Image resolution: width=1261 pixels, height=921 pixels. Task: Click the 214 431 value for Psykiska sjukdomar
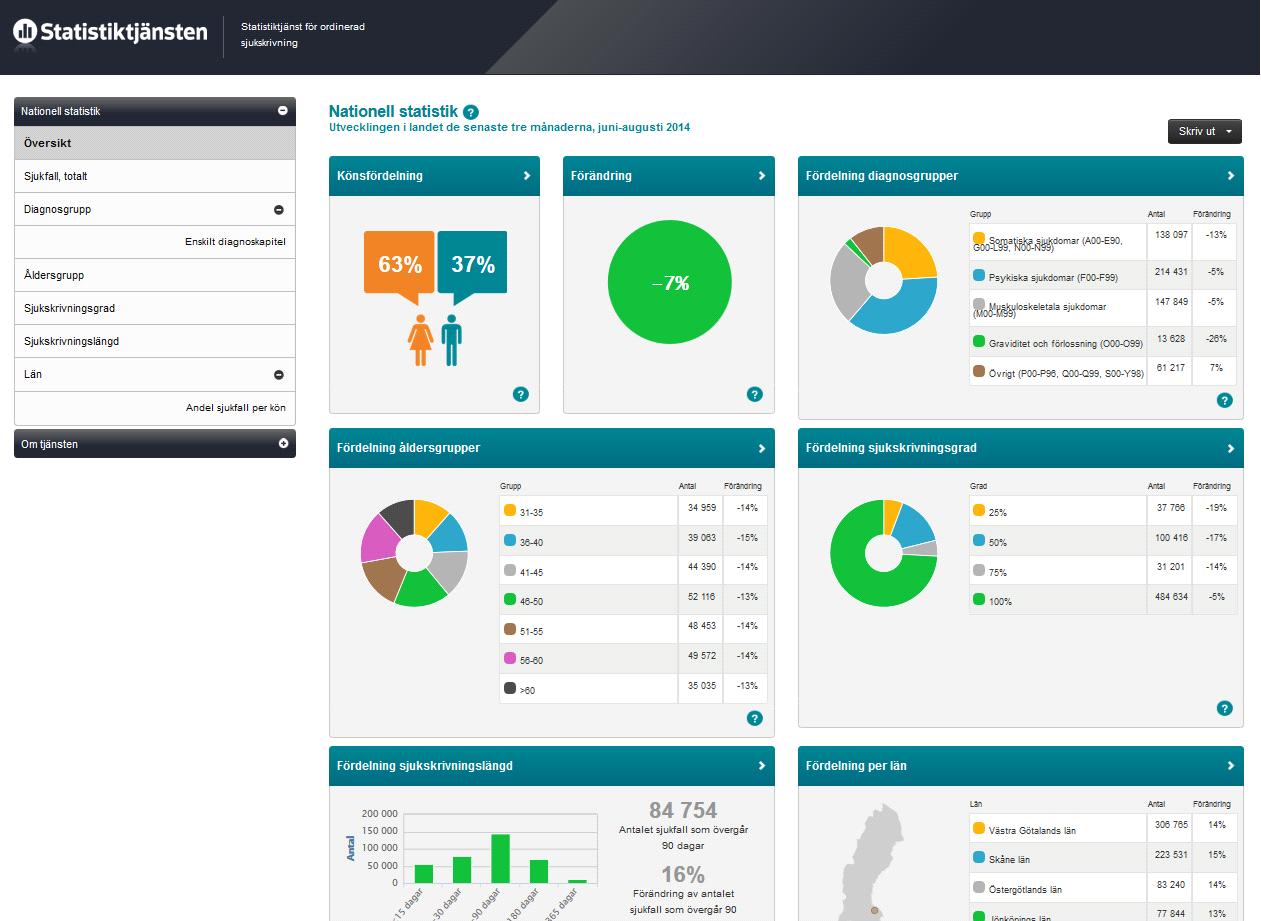pyautogui.click(x=1170, y=272)
